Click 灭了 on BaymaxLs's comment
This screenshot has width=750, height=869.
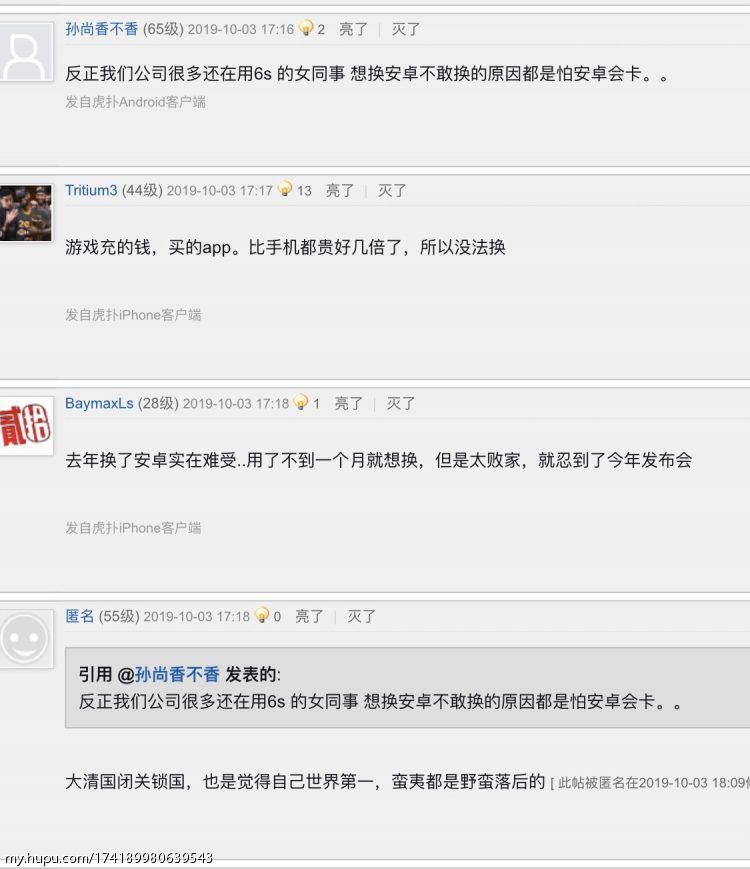(x=400, y=403)
